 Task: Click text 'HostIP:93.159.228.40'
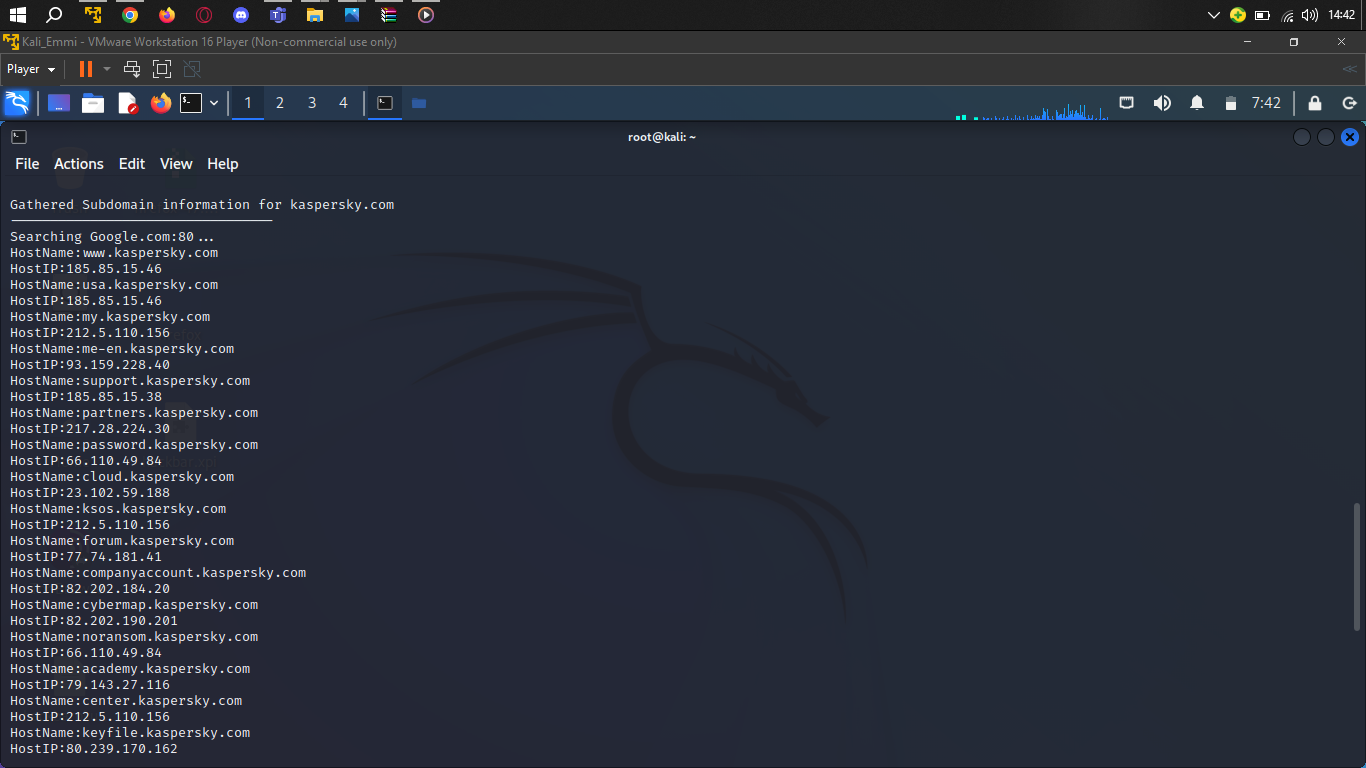pyautogui.click(x=90, y=365)
